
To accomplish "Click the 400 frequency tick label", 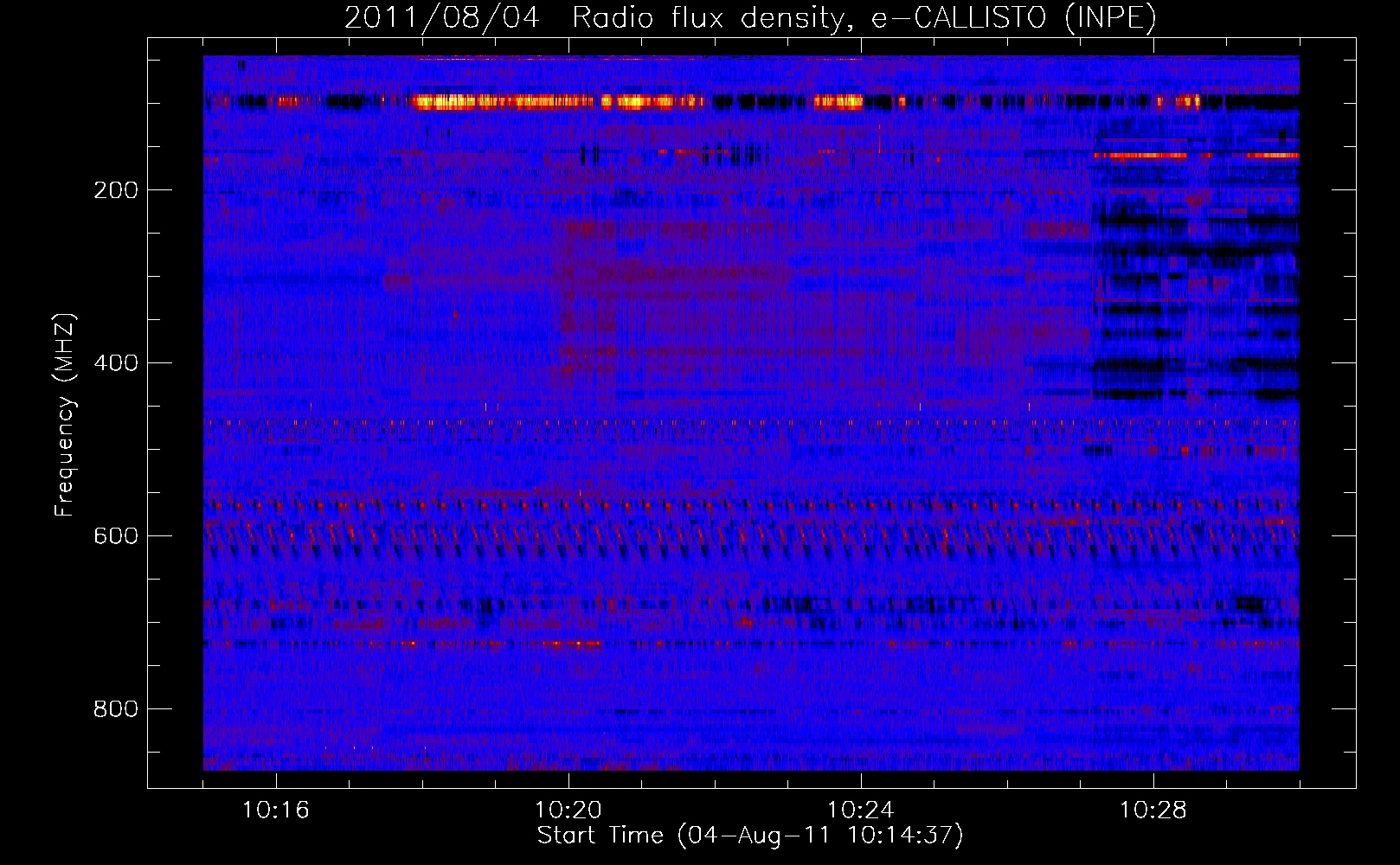I will 116,363.
